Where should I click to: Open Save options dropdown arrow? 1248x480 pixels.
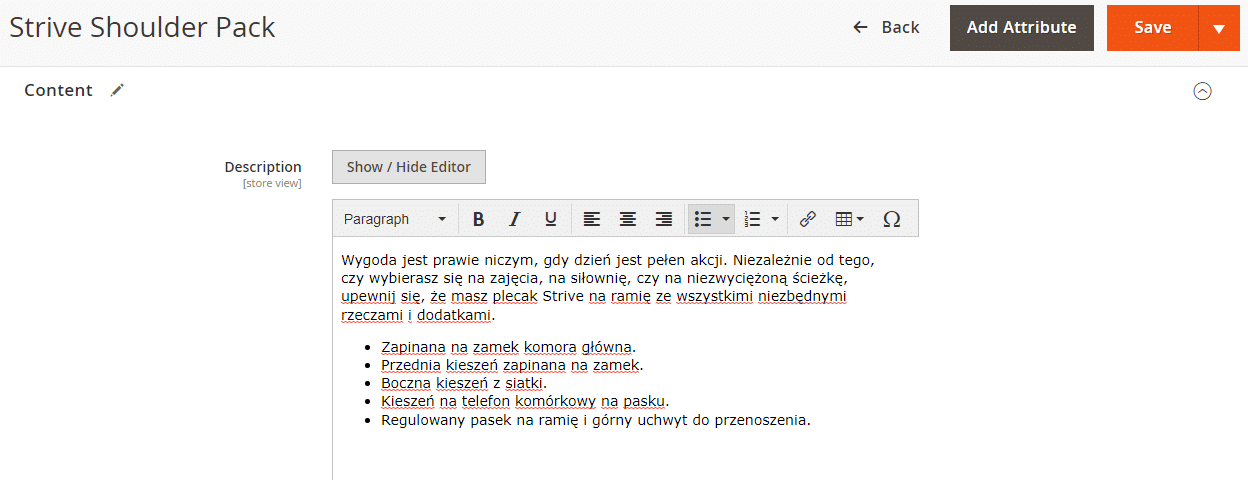(1218, 28)
